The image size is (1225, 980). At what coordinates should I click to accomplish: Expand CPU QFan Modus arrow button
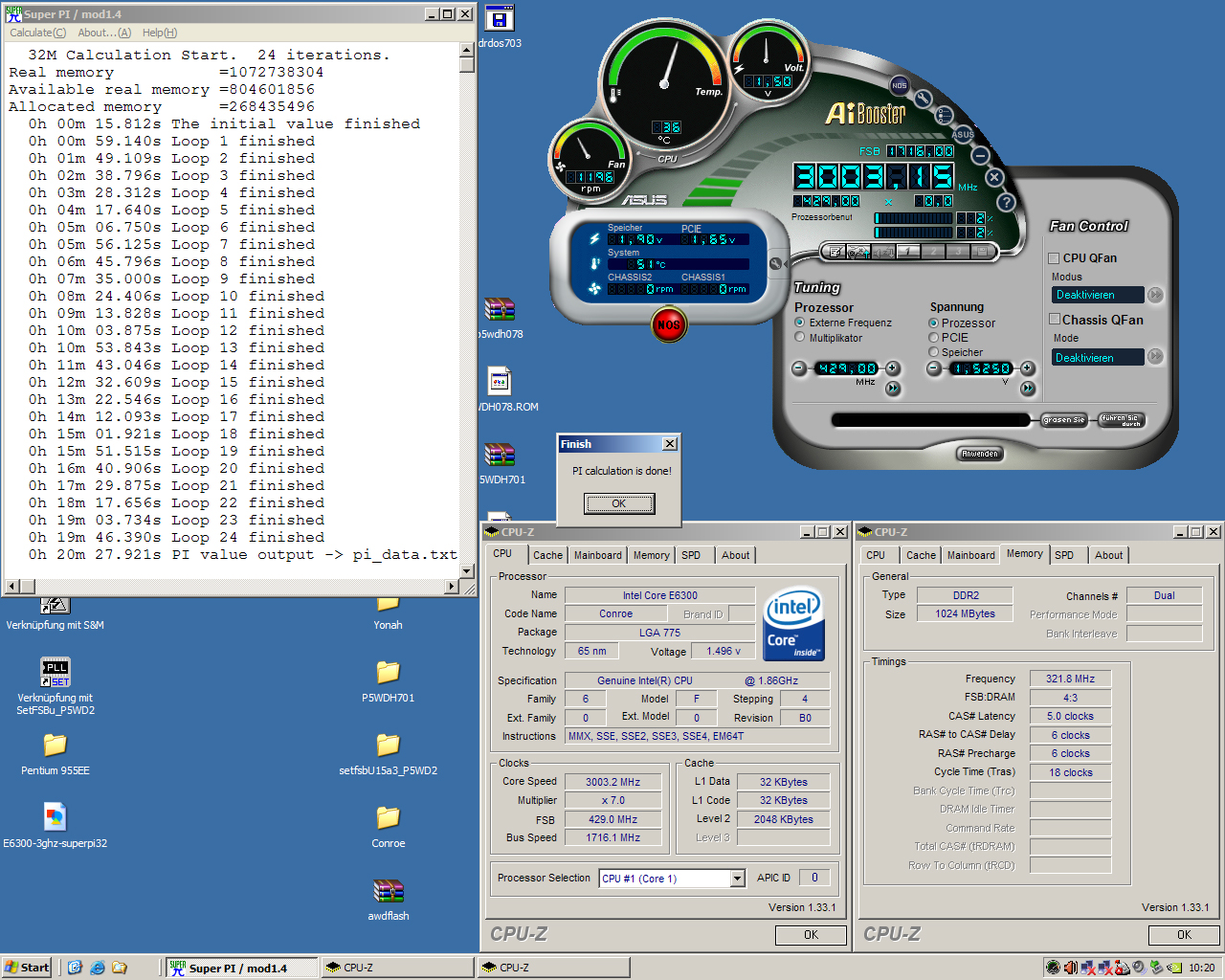[x=1155, y=295]
